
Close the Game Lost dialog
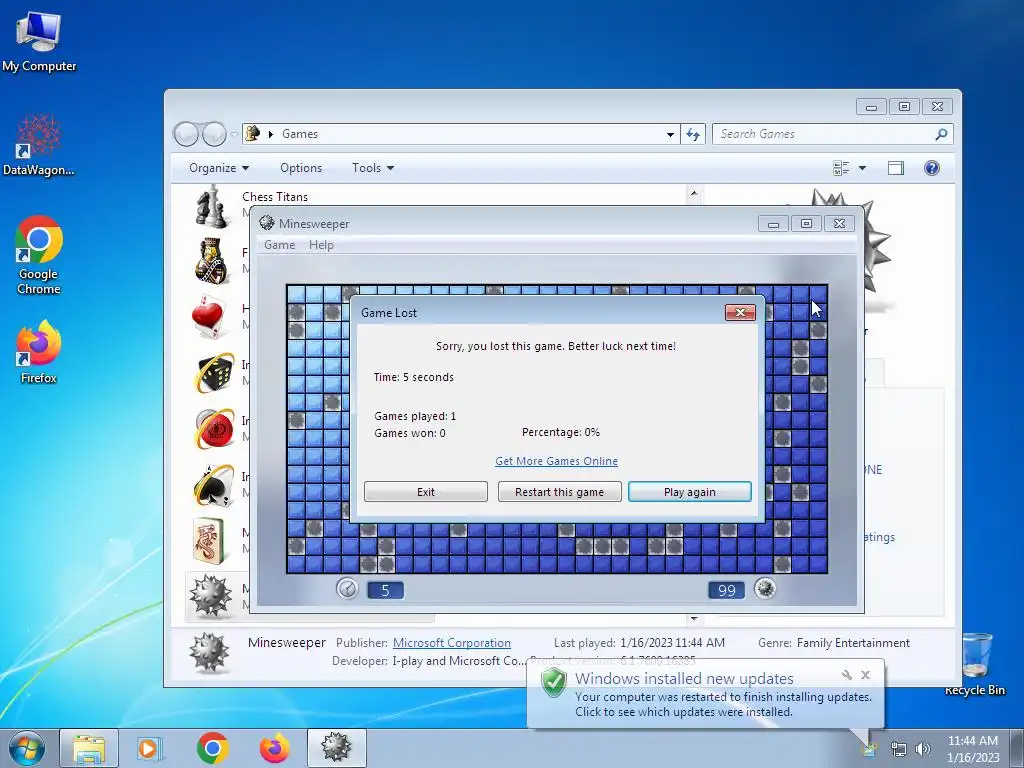(740, 312)
